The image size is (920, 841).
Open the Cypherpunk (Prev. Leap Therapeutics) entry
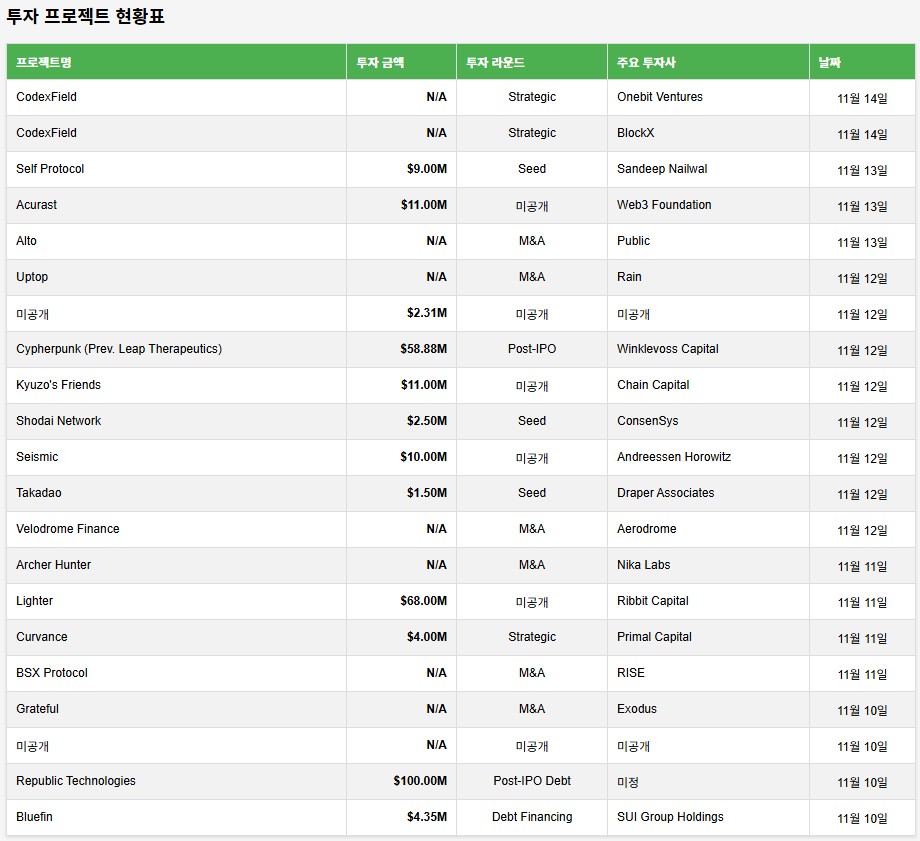click(x=119, y=349)
